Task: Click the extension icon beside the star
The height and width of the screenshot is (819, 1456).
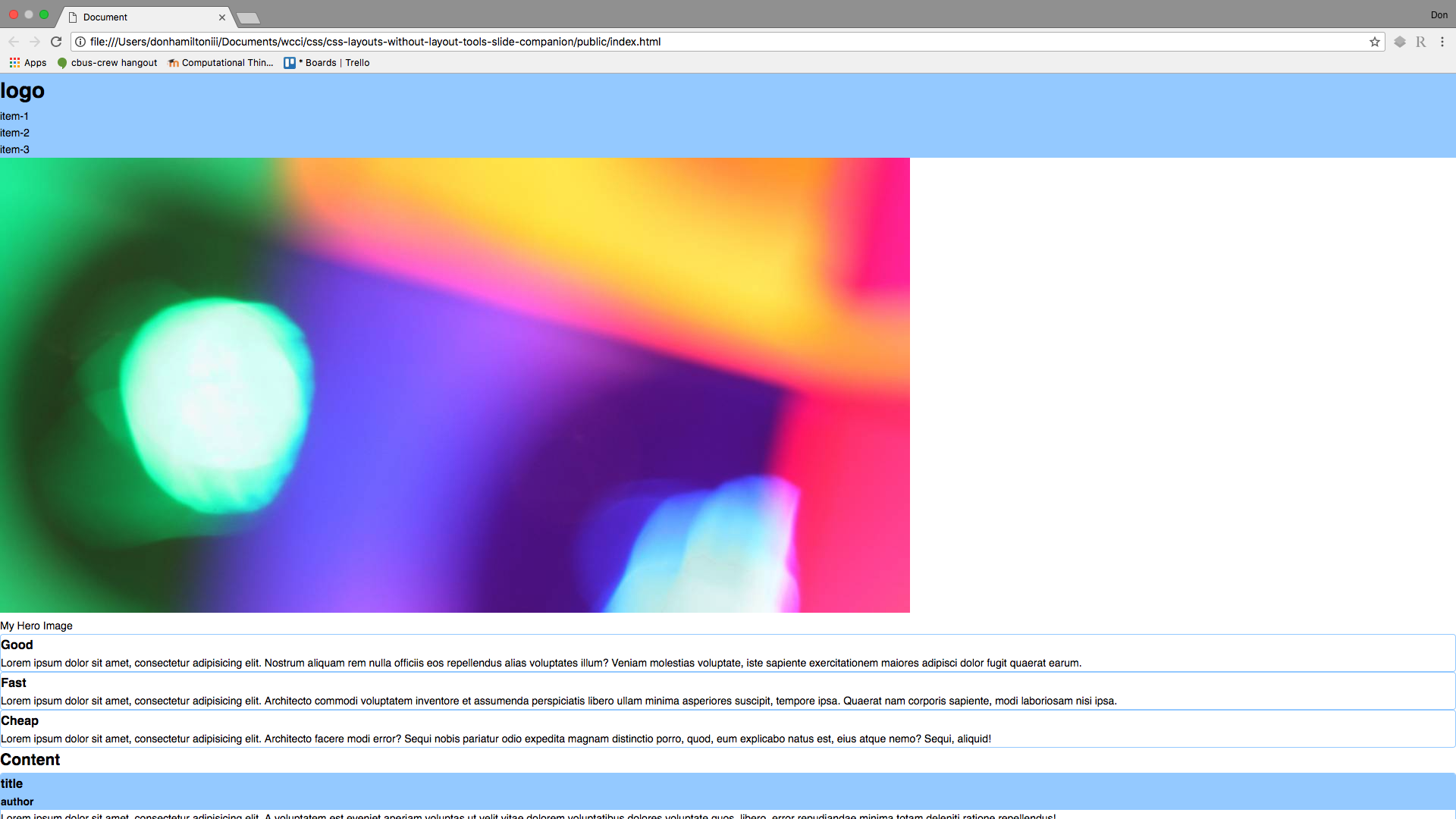Action: point(1400,42)
